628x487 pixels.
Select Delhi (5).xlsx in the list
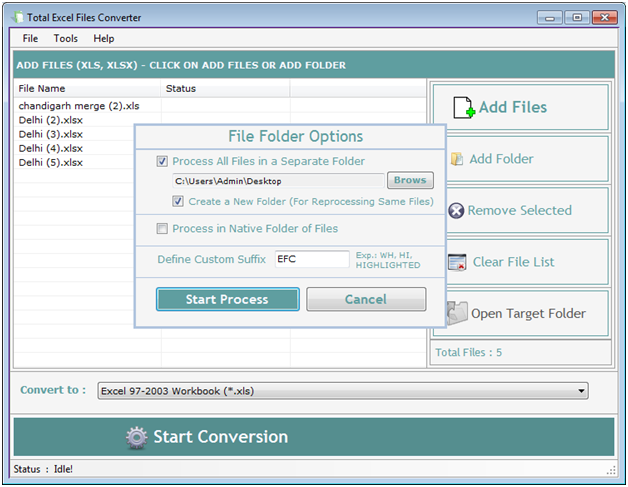pos(50,163)
